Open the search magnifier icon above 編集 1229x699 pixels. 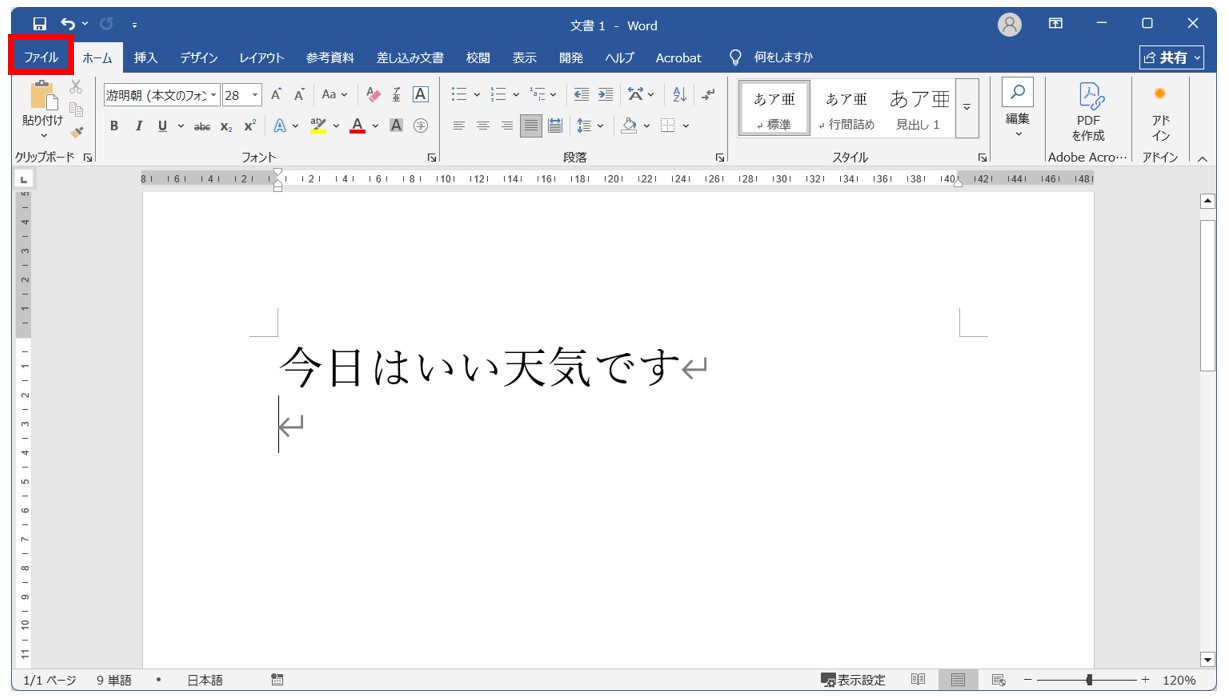[1017, 92]
